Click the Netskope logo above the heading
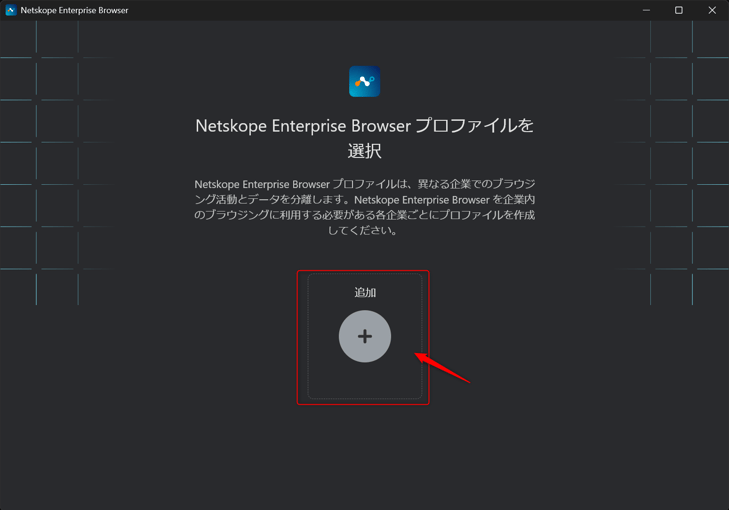The image size is (729, 510). pos(364,81)
